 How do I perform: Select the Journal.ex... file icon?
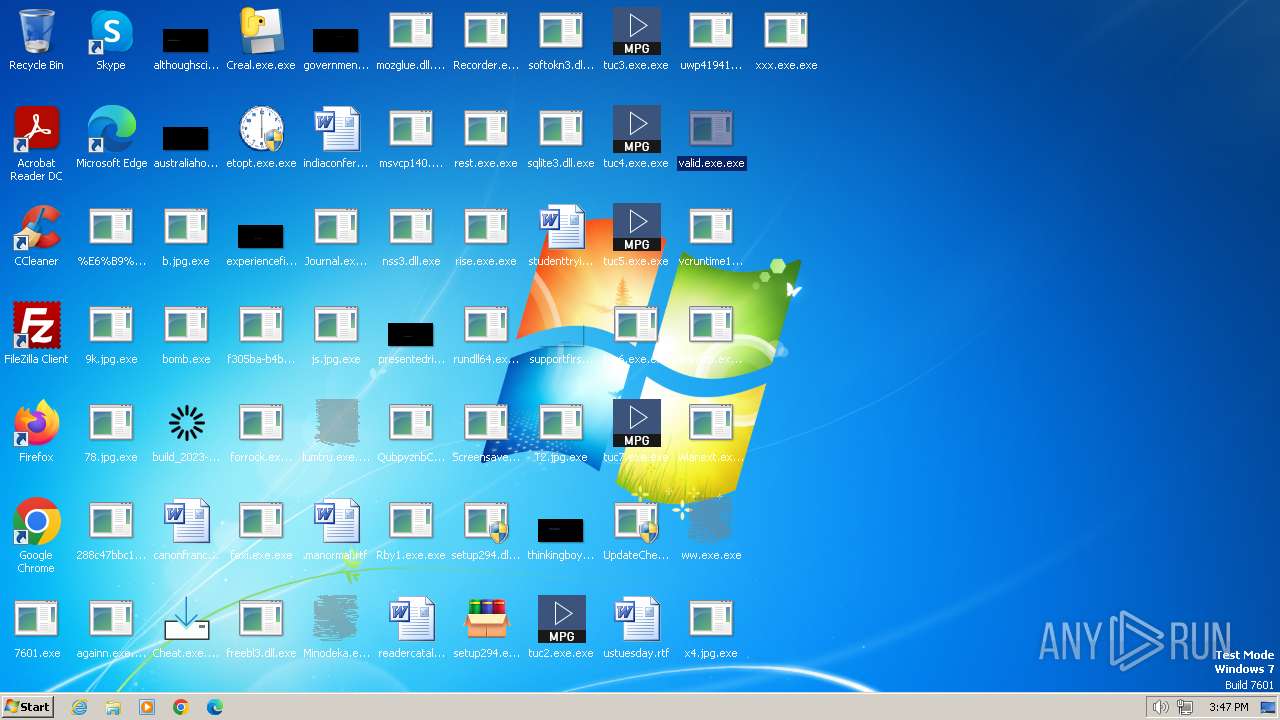(x=336, y=227)
